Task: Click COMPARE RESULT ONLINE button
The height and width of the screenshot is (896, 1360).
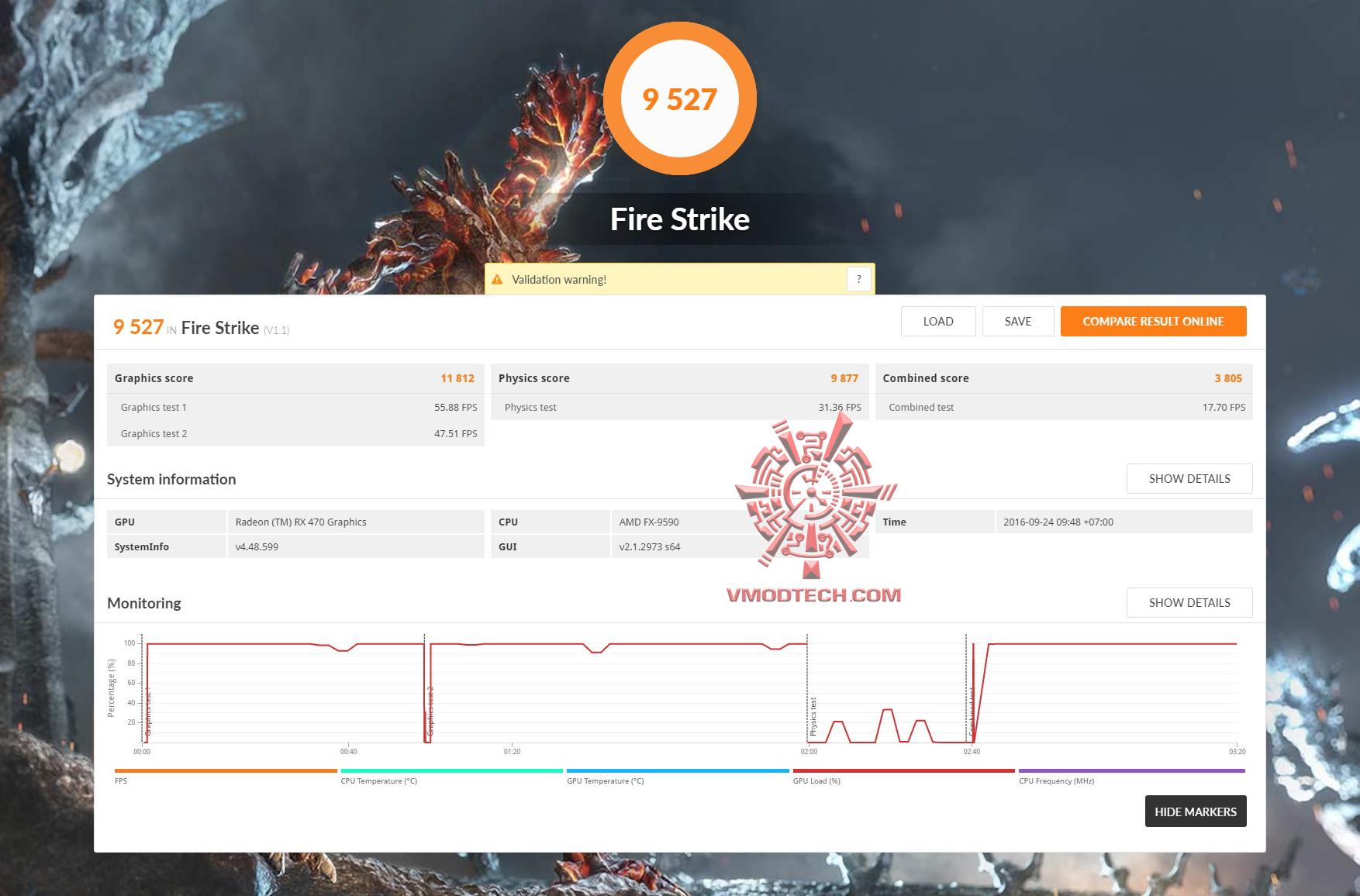Action: 1153,322
